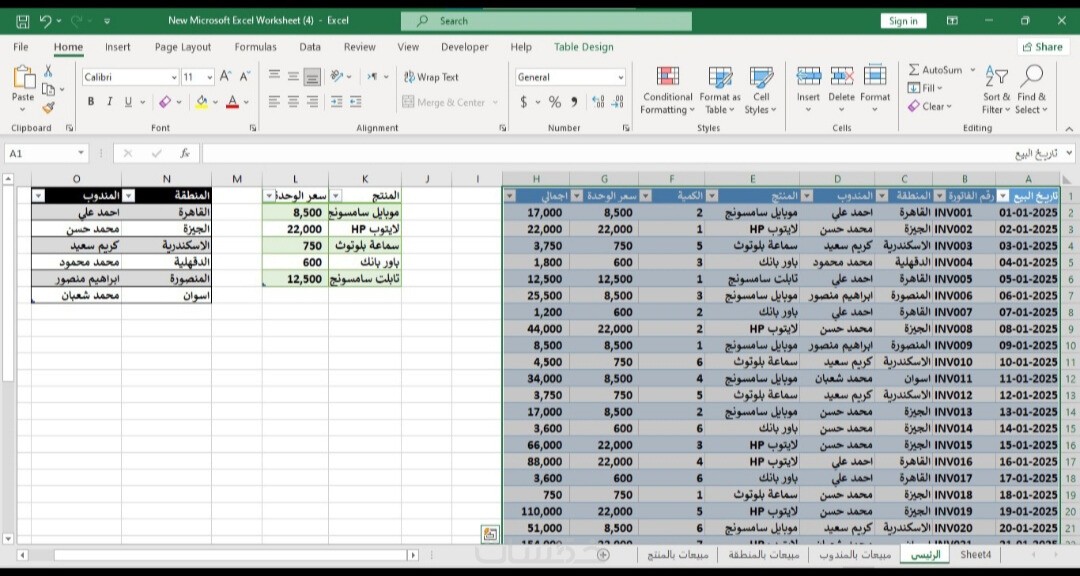Click the Share button
Screen dimensions: 1080x576
pos(1043,47)
